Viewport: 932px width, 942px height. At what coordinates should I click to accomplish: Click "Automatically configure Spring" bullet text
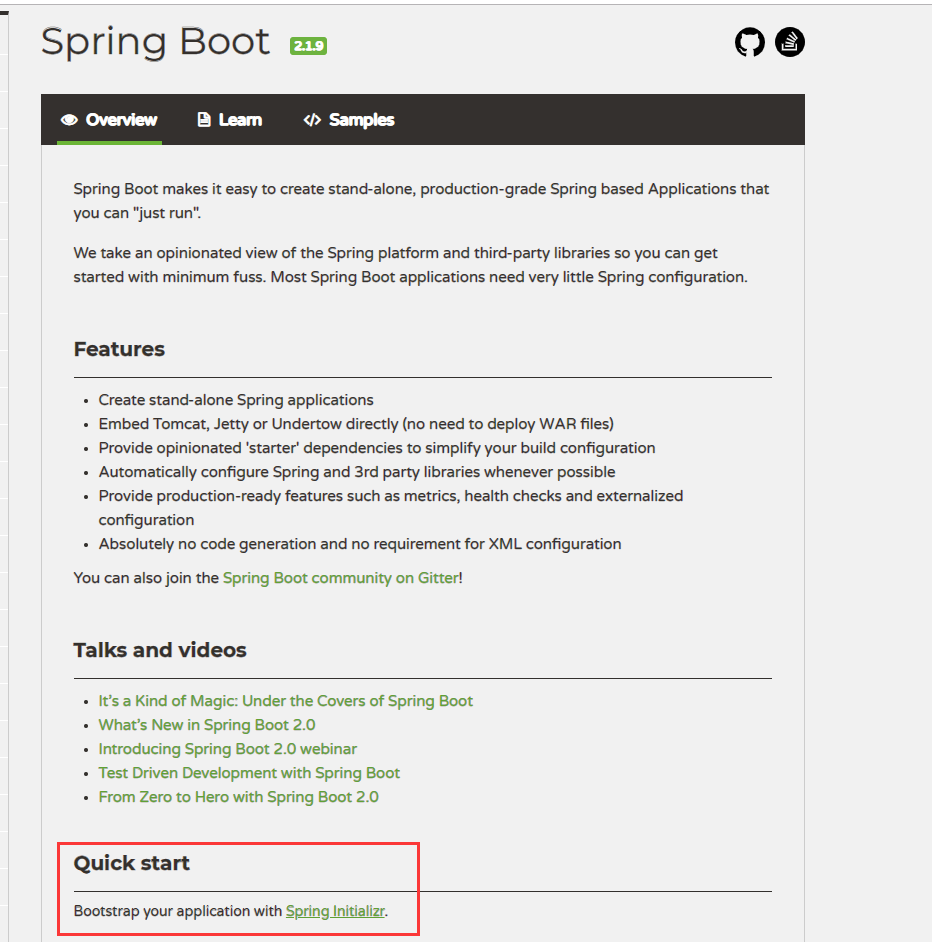pyautogui.click(x=357, y=472)
